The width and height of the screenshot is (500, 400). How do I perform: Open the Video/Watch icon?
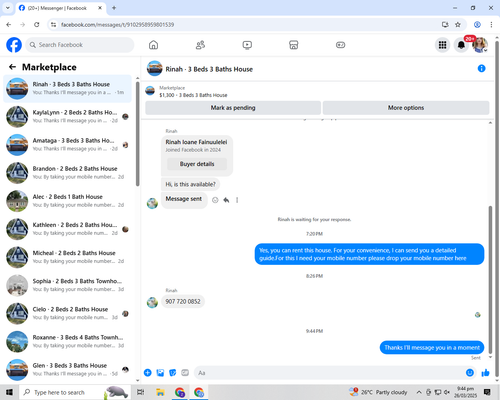[247, 45]
